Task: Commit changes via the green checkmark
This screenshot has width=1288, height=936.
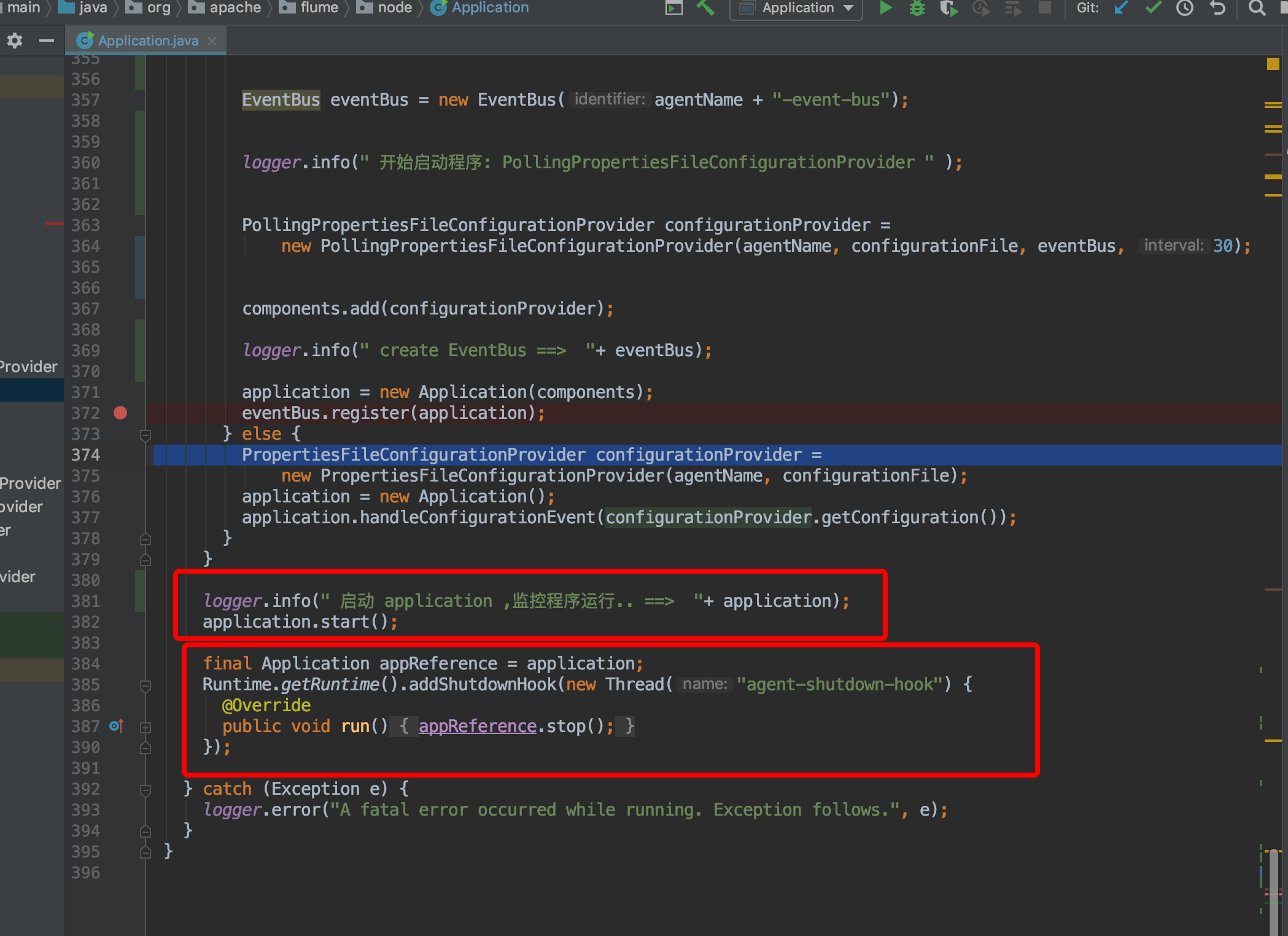Action: pyautogui.click(x=1153, y=9)
